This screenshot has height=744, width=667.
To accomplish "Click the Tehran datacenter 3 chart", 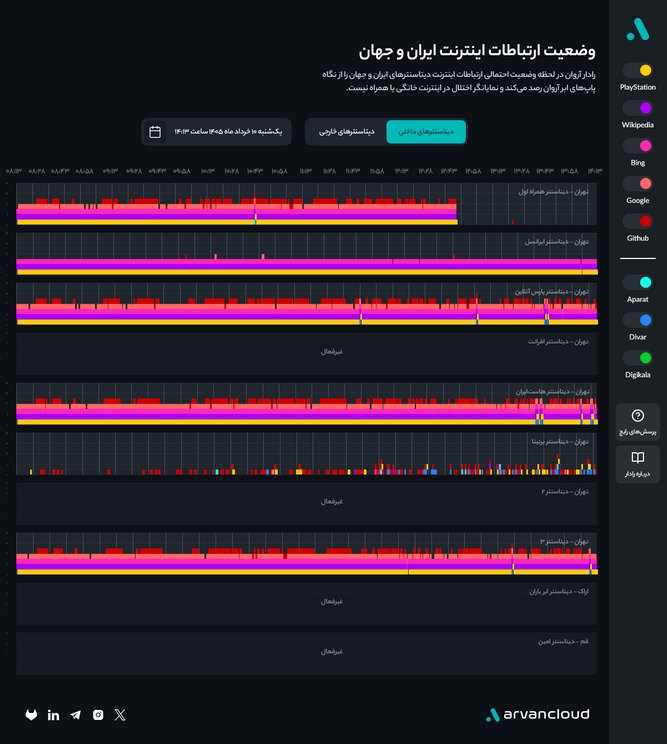I will [306, 554].
